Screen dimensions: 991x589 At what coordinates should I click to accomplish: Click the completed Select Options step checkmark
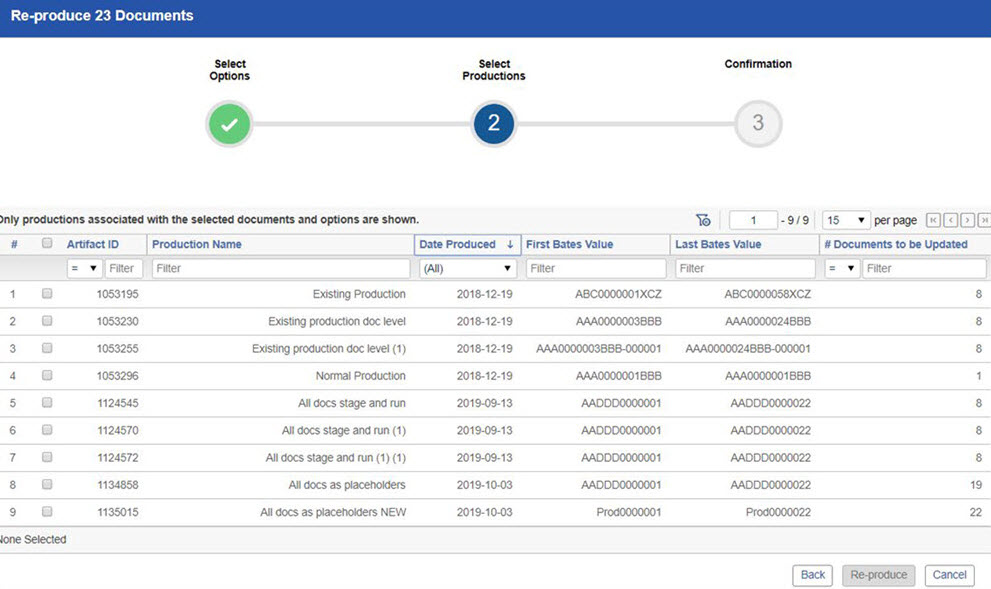(229, 124)
